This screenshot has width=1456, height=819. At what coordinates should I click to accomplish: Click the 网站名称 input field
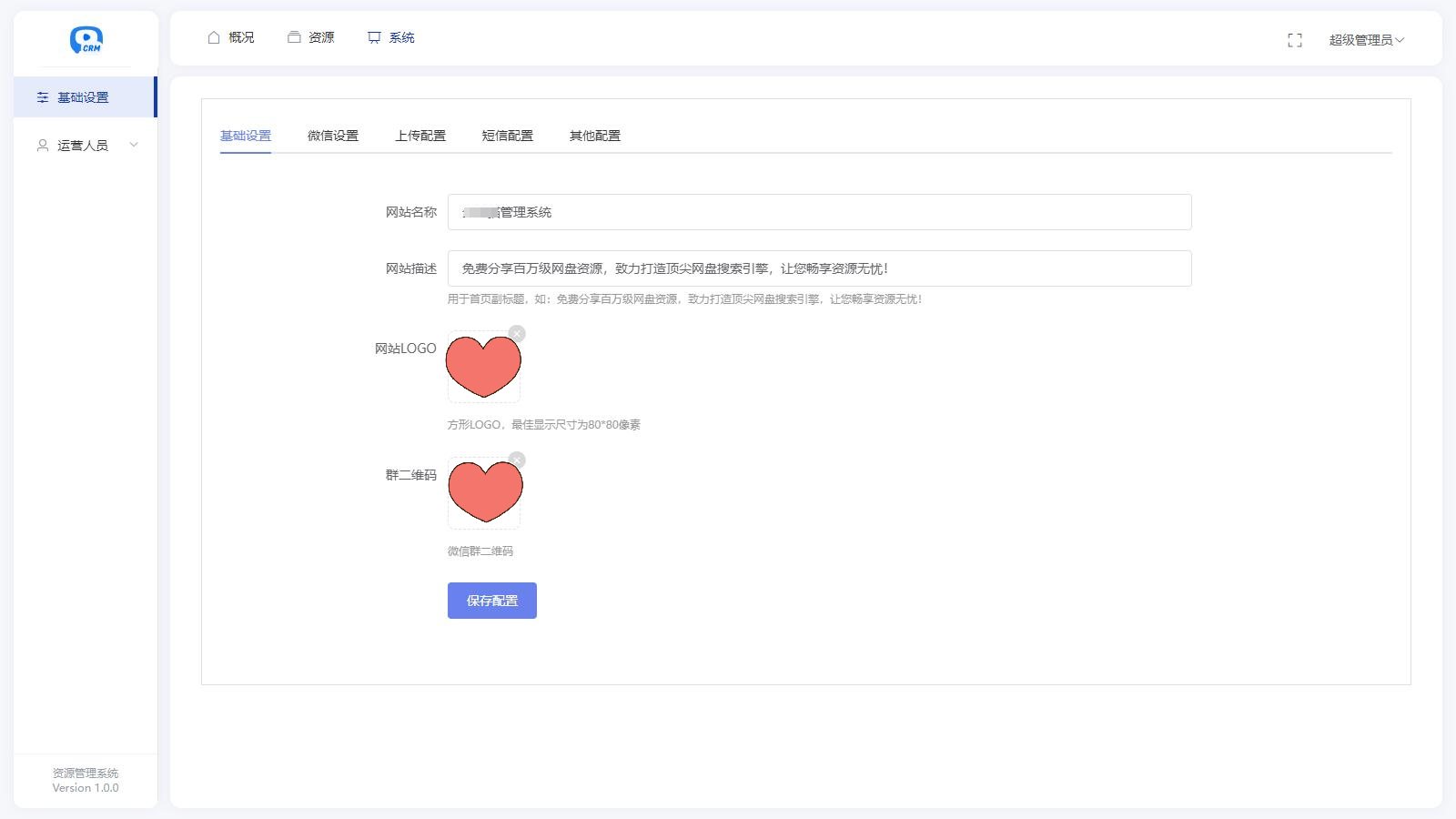[819, 211]
